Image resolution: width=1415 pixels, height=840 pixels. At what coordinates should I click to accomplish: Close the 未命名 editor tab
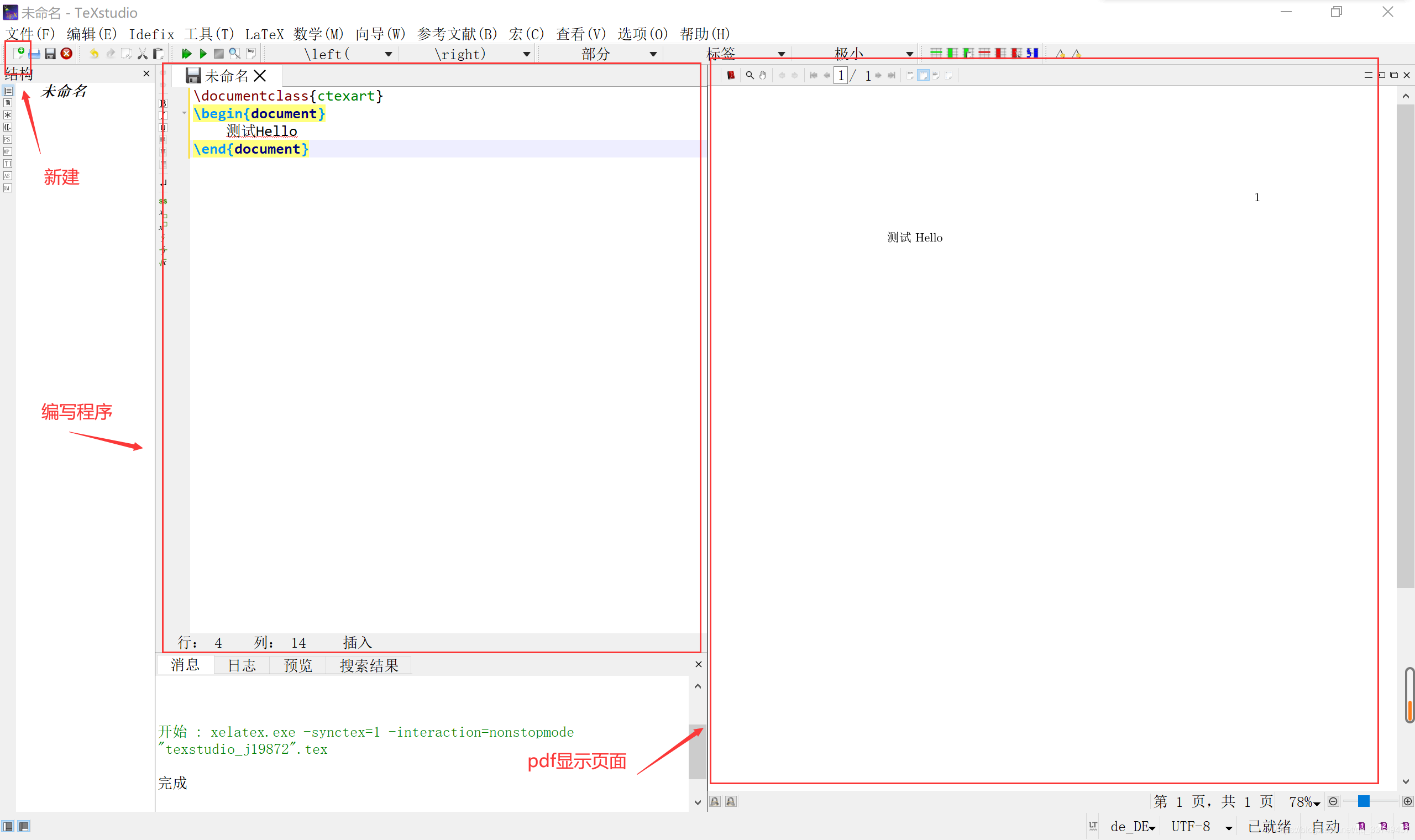pos(260,76)
